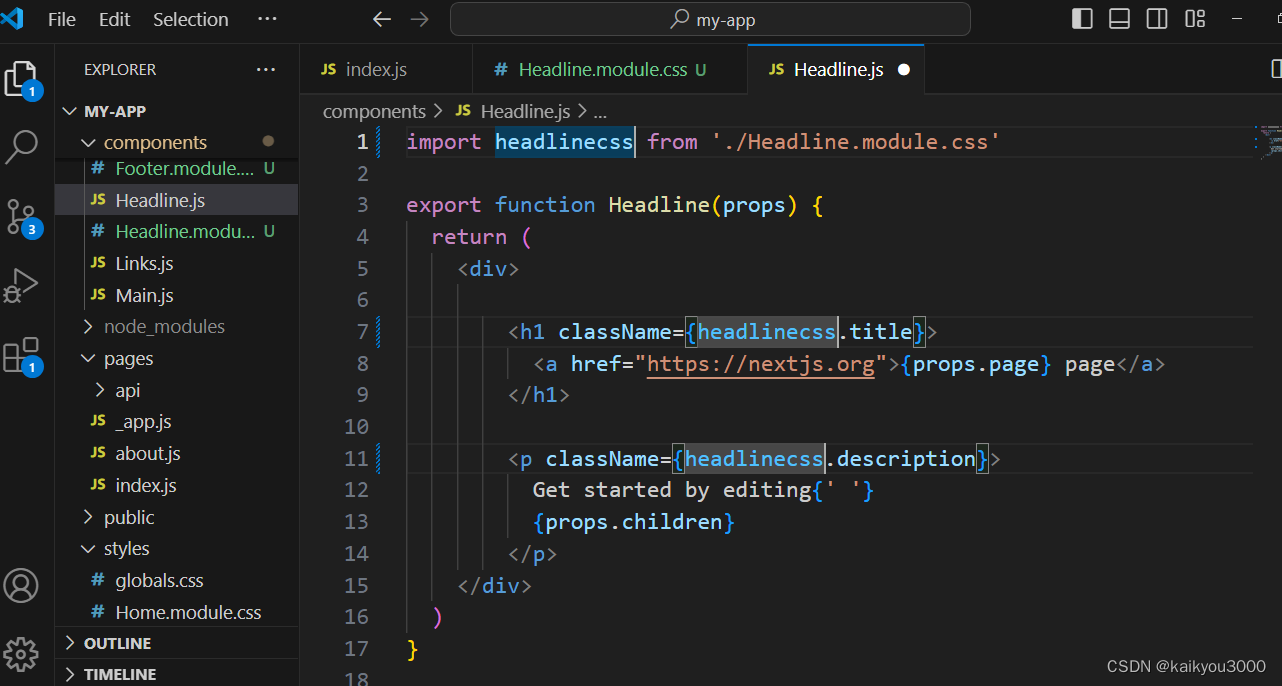Open the Run and Debug view
The height and width of the screenshot is (686, 1282).
22,285
